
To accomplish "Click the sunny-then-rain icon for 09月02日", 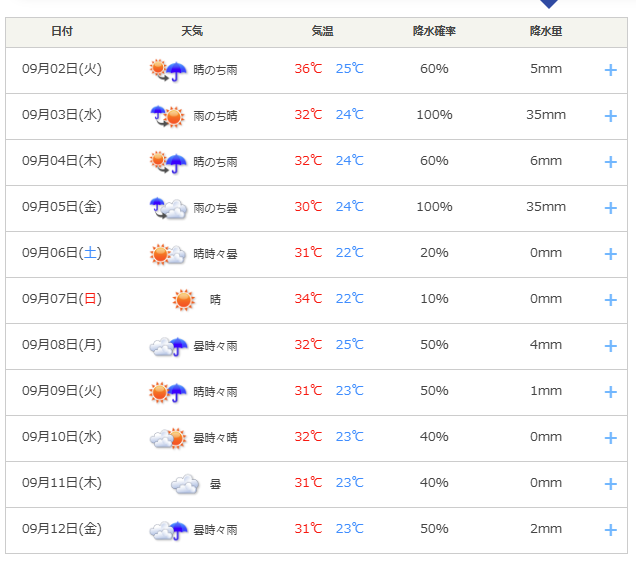I will [168, 70].
